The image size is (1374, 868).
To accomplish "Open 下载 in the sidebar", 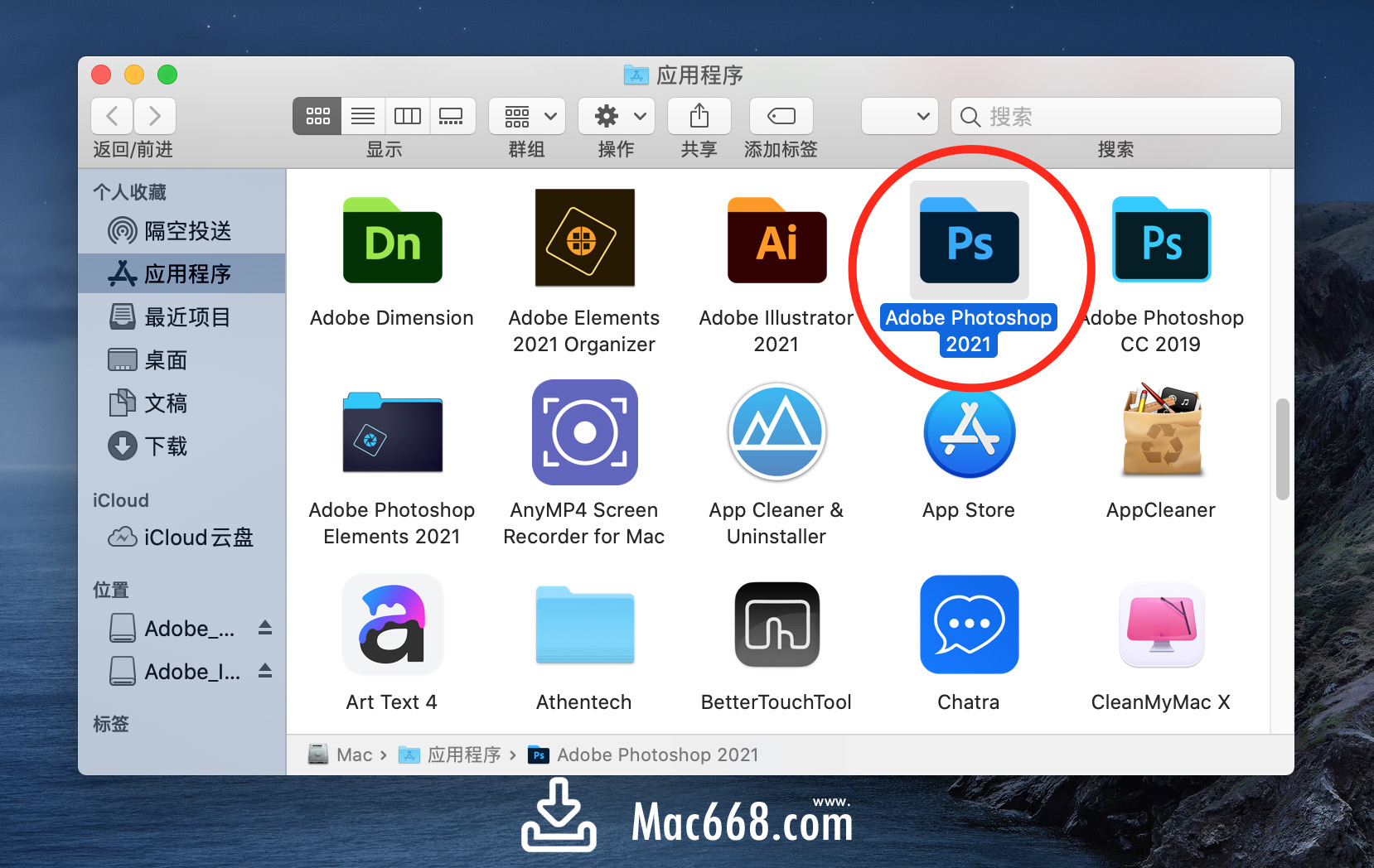I will coord(181,446).
